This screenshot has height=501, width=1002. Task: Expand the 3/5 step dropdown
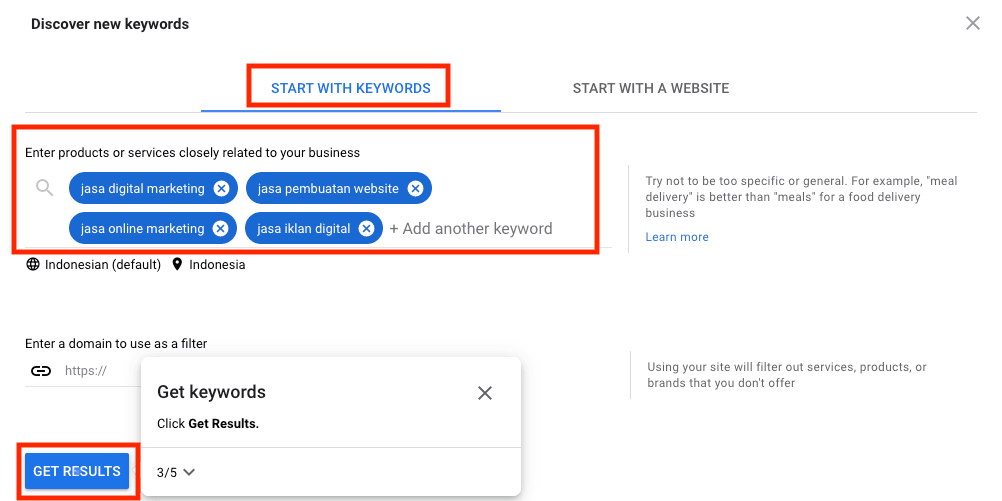pos(176,472)
